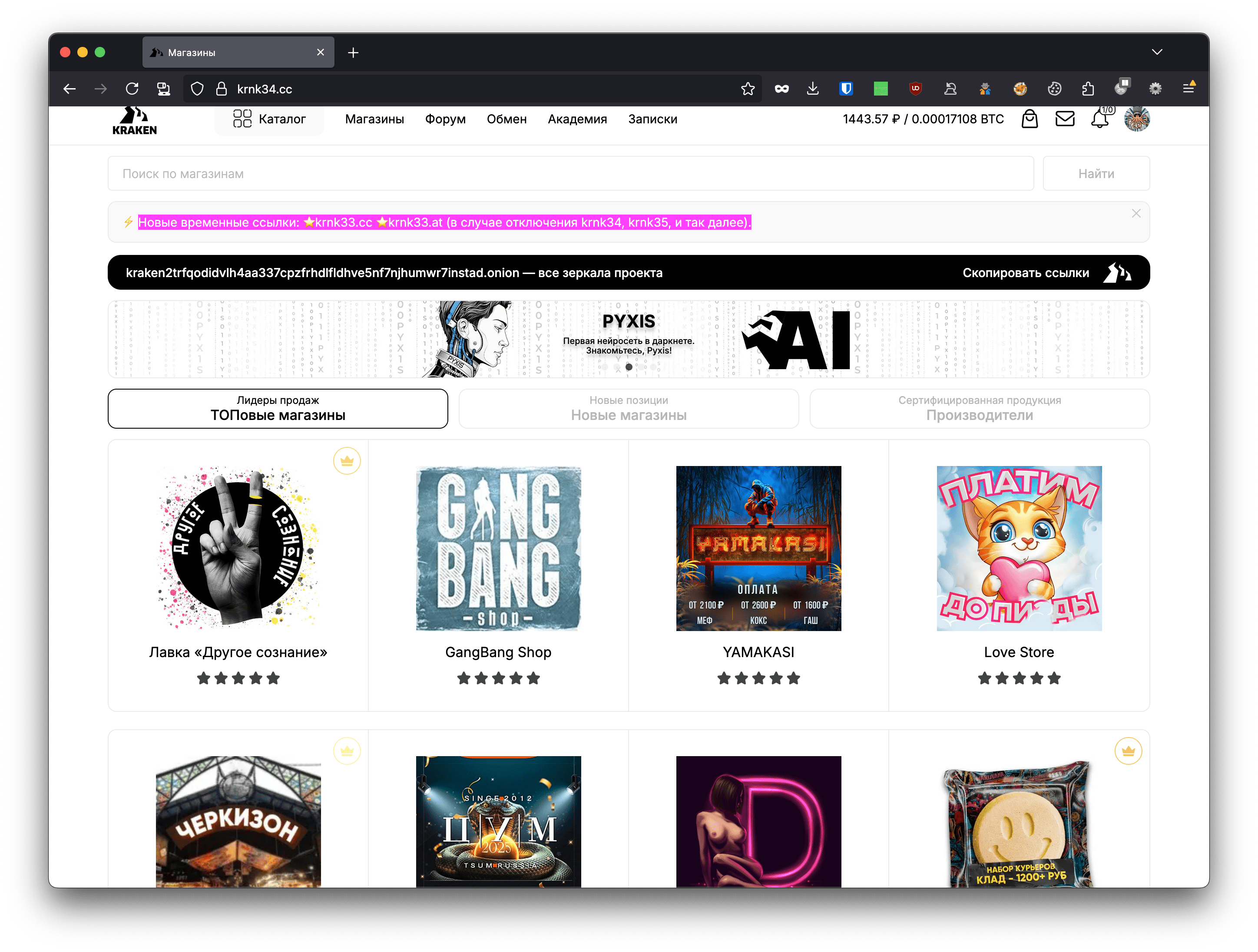Viewport: 1258px width, 952px height.
Task: Click the extensions puzzle piece icon
Action: click(x=1087, y=89)
